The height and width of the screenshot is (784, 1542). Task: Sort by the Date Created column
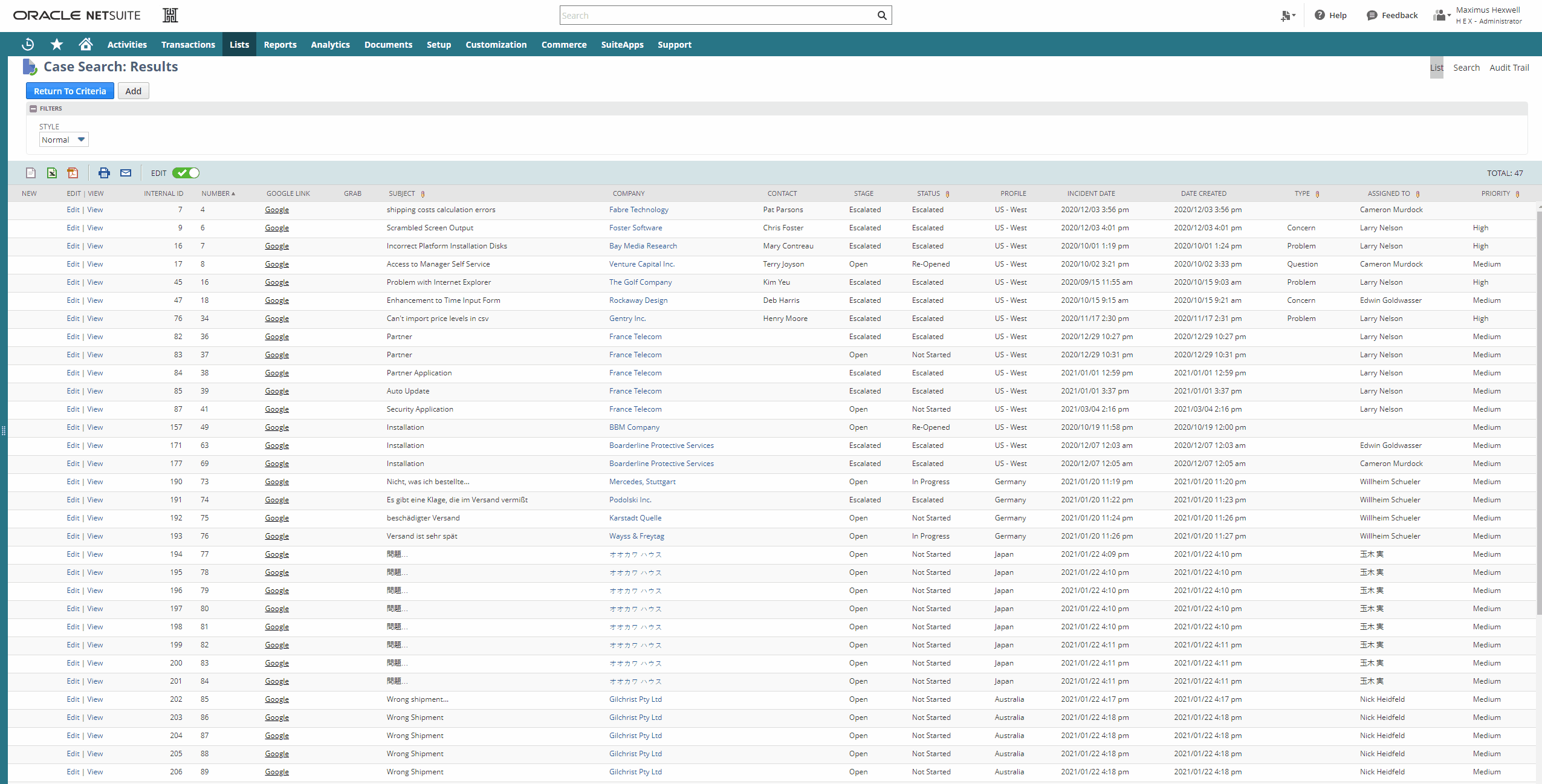coord(1203,193)
